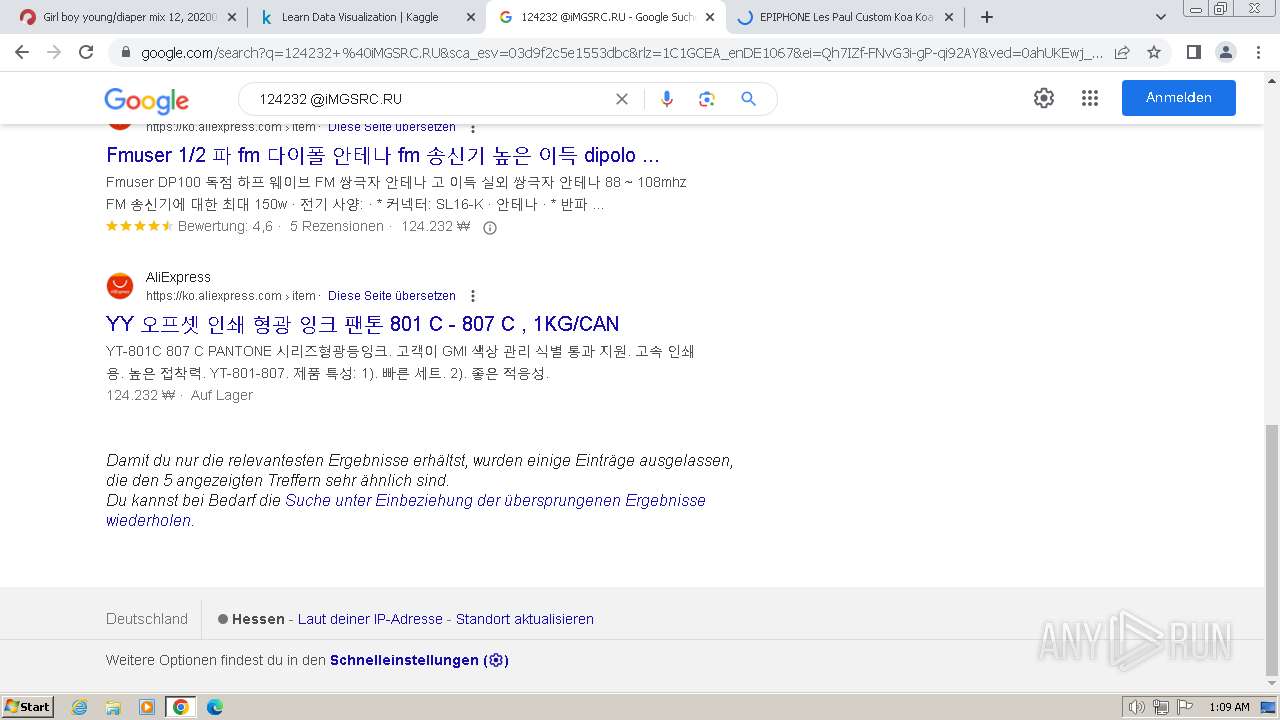Open Chrome three-dot menu
The width and height of the screenshot is (1280, 720).
(1257, 52)
